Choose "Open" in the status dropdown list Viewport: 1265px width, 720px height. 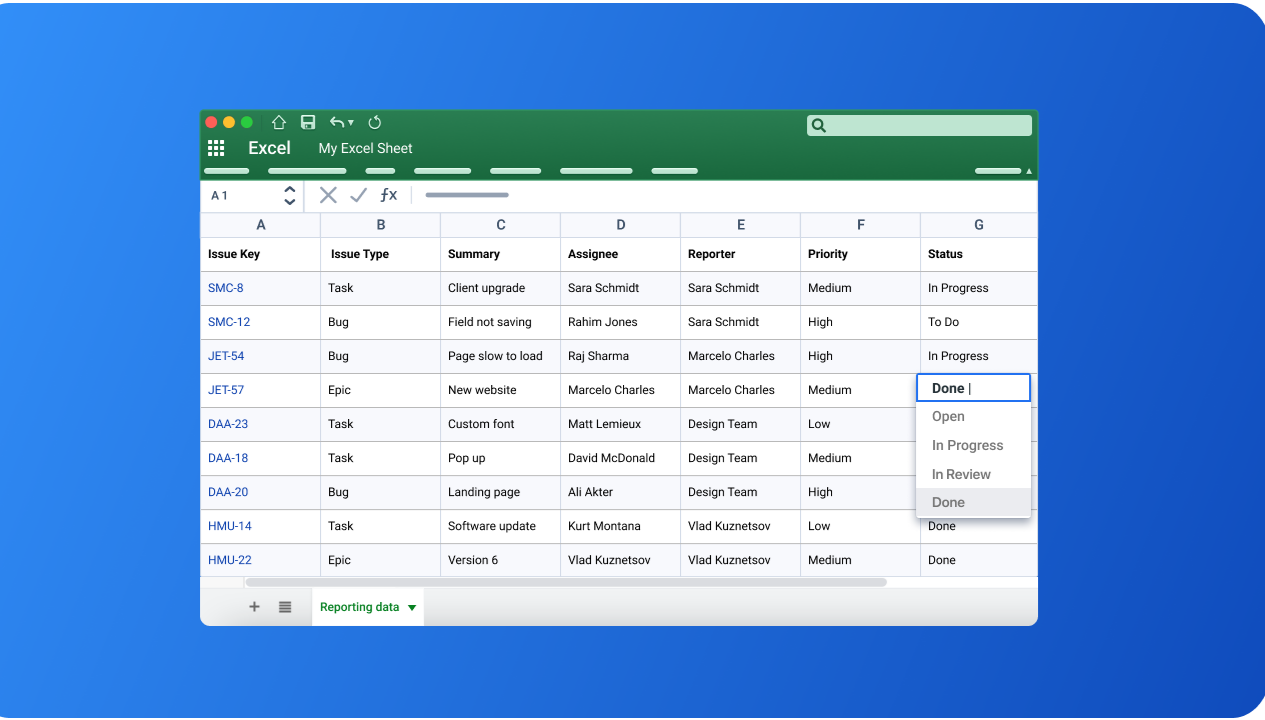pyautogui.click(x=948, y=416)
